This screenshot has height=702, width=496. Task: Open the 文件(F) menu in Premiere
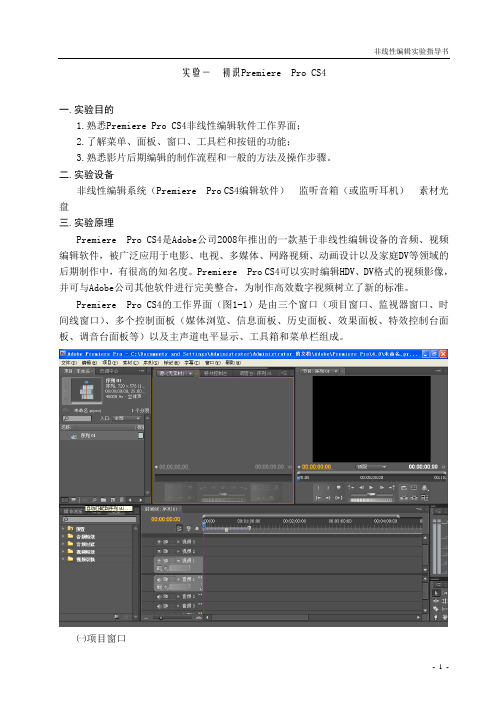click(x=68, y=362)
